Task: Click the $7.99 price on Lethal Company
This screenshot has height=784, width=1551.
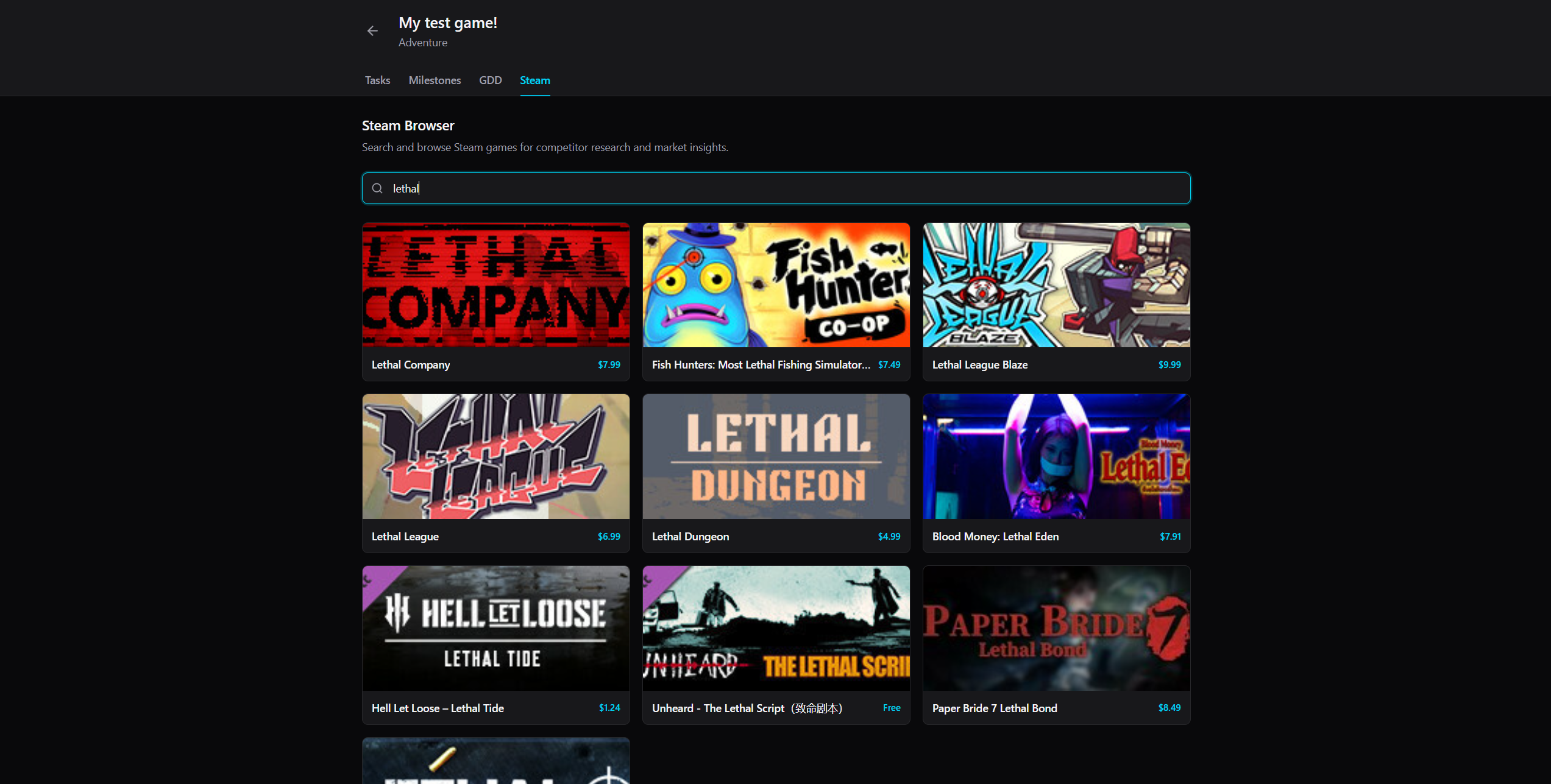Action: click(609, 365)
